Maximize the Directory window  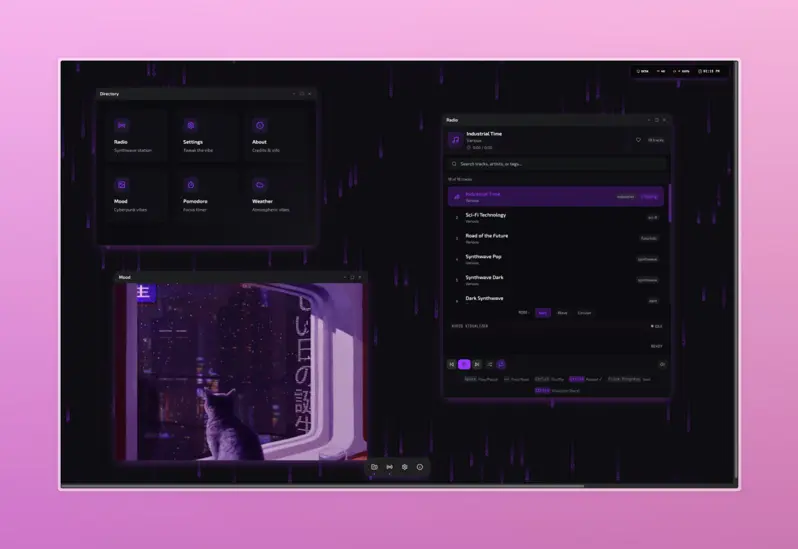pyautogui.click(x=302, y=94)
